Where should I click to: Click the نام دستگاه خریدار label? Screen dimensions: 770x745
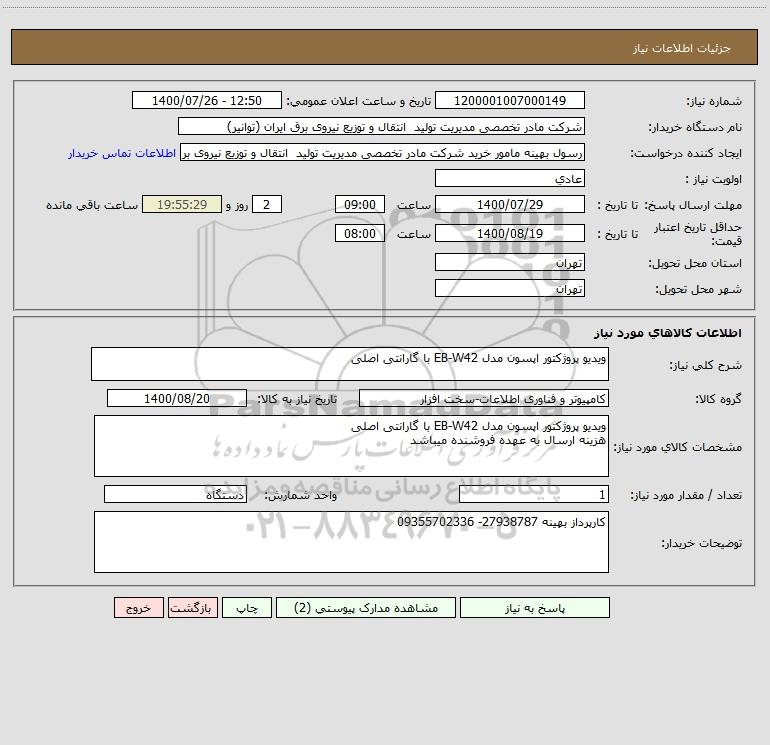(x=695, y=127)
